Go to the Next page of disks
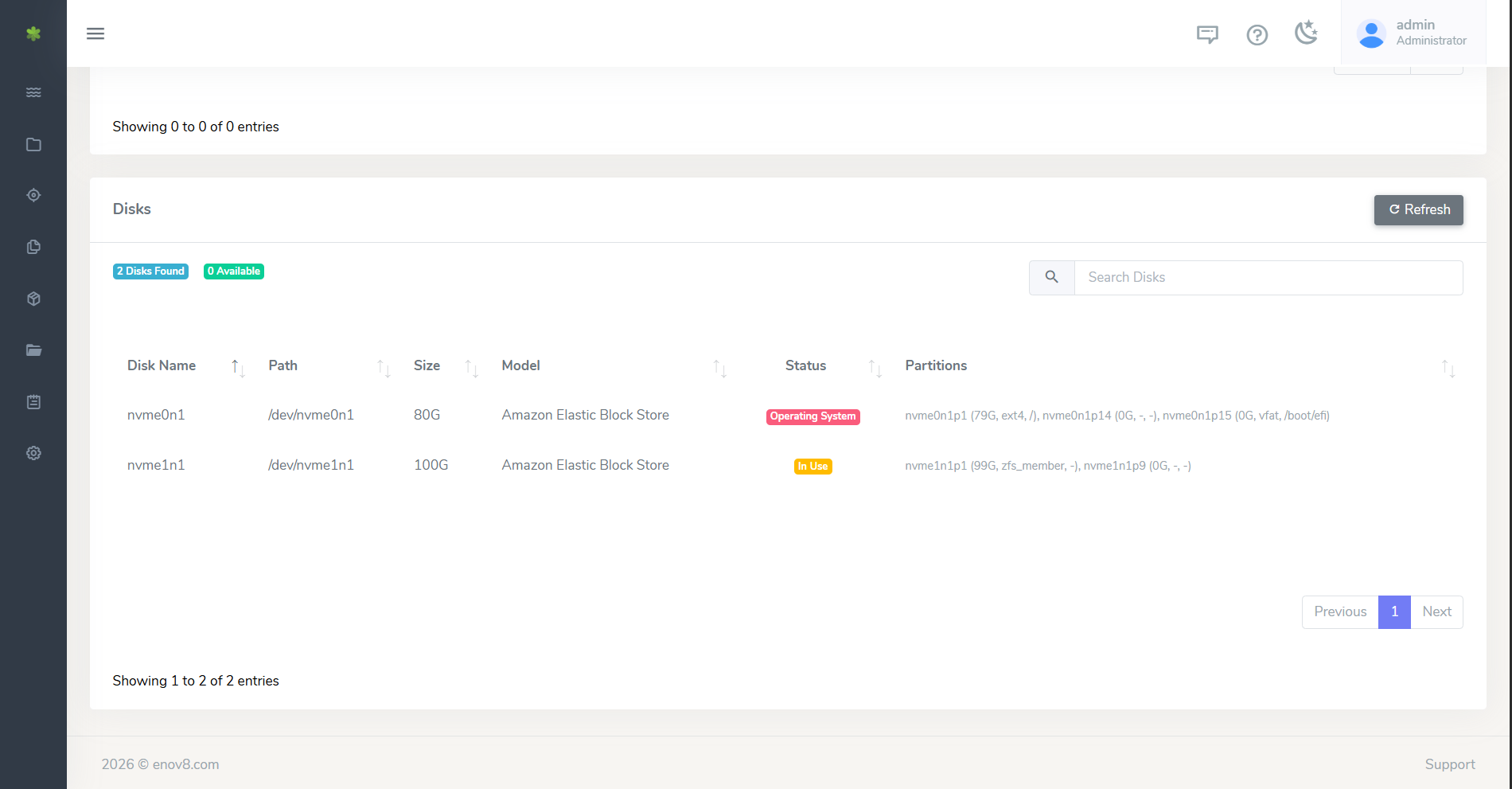 point(1436,611)
